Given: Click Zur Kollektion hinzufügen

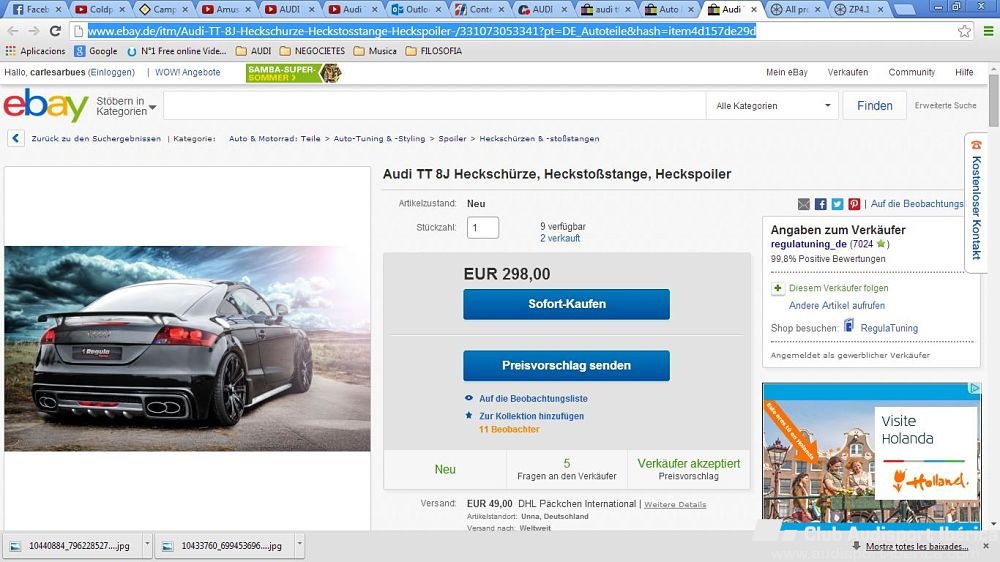Looking at the screenshot, I should (x=531, y=416).
